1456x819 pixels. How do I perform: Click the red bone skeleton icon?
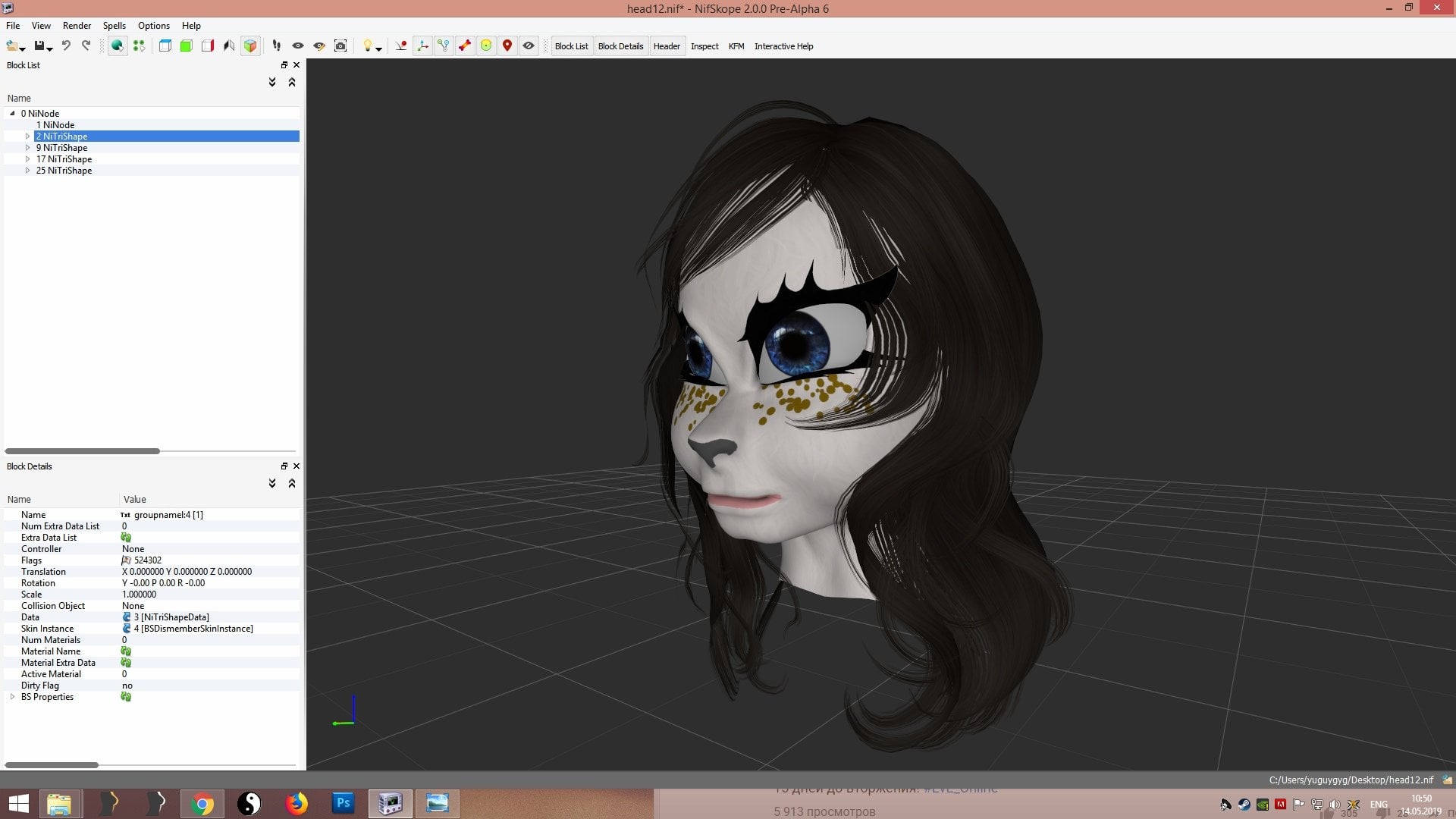pyautogui.click(x=465, y=45)
